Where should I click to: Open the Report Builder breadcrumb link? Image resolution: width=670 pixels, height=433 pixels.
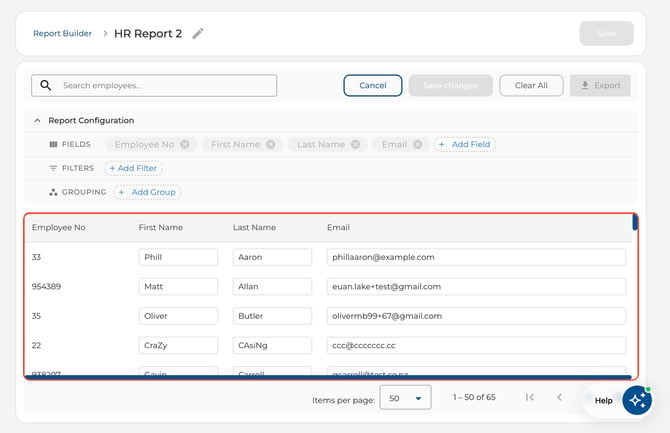[62, 33]
